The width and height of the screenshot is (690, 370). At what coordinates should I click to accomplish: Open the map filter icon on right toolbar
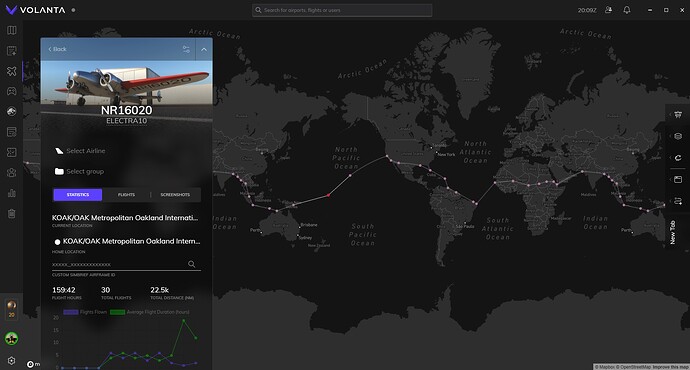678,115
